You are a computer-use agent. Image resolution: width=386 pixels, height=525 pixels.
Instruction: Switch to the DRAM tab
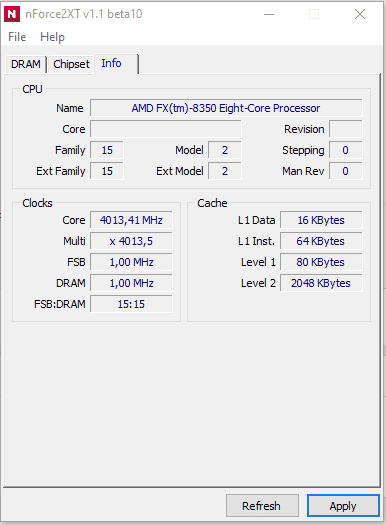tap(26, 64)
